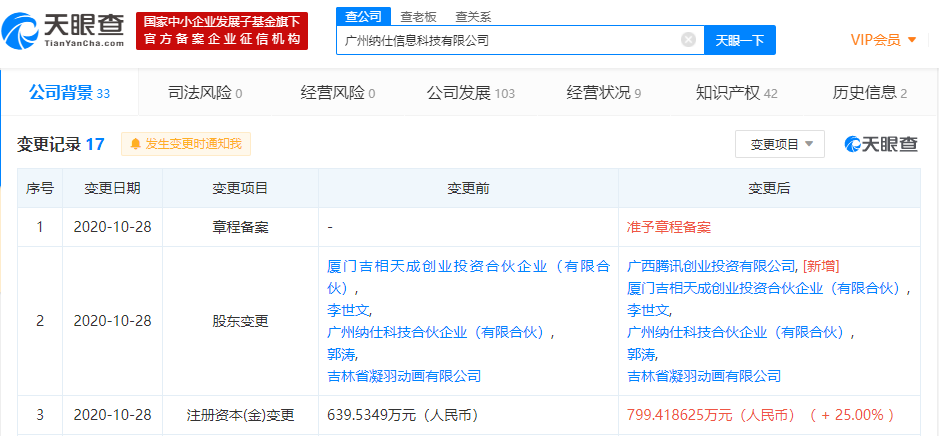Click the 变更前 column header

tap(468, 188)
